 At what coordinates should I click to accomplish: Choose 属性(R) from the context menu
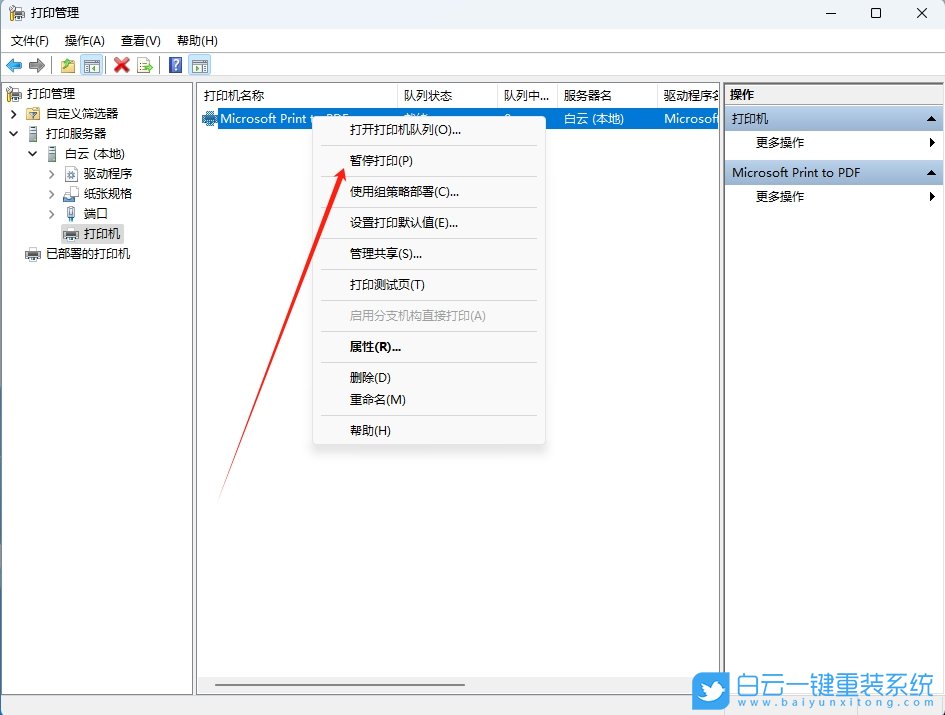(377, 347)
